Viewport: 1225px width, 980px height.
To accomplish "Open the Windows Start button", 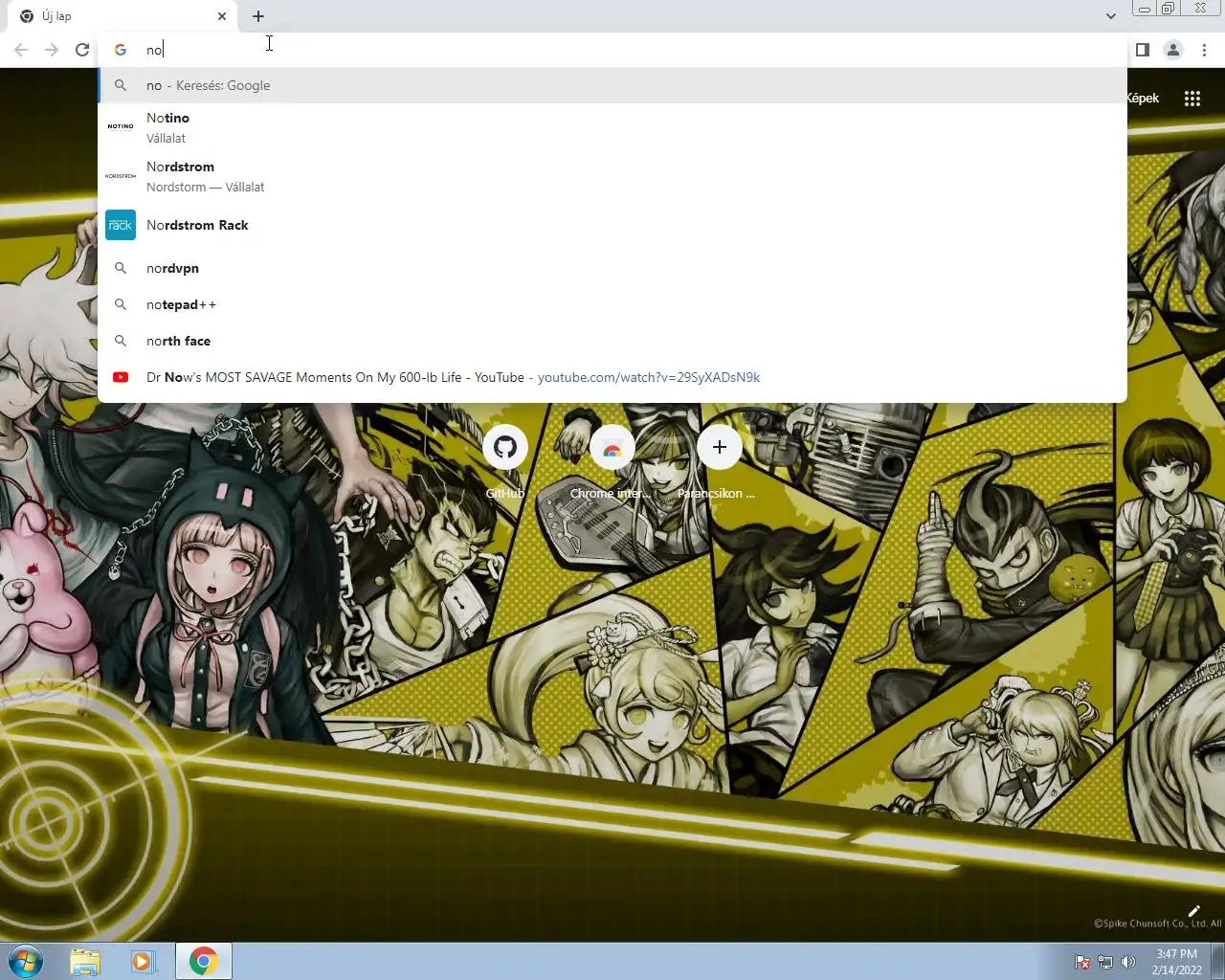I will click(x=26, y=961).
